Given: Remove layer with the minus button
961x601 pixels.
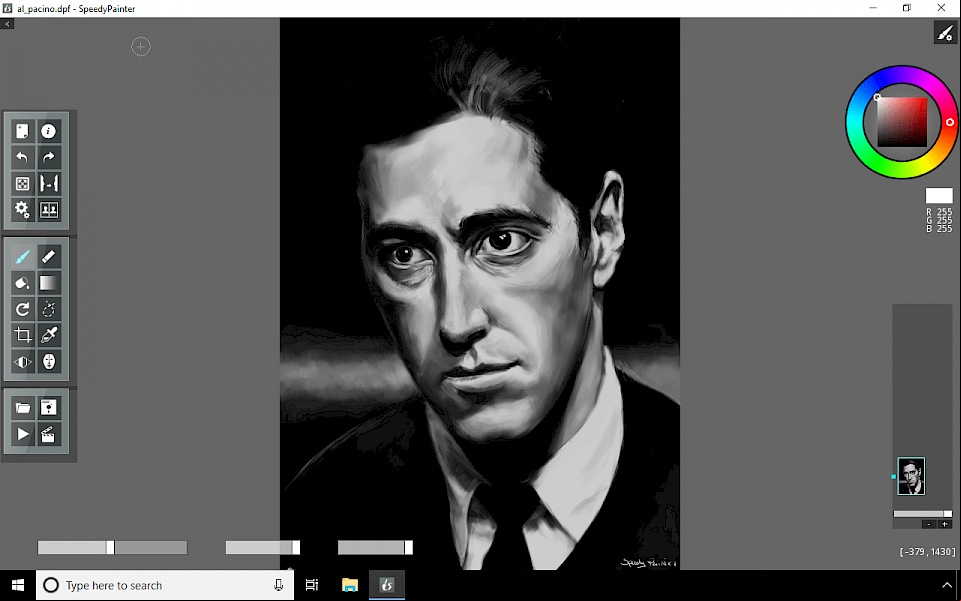Looking at the screenshot, I should pyautogui.click(x=929, y=524).
